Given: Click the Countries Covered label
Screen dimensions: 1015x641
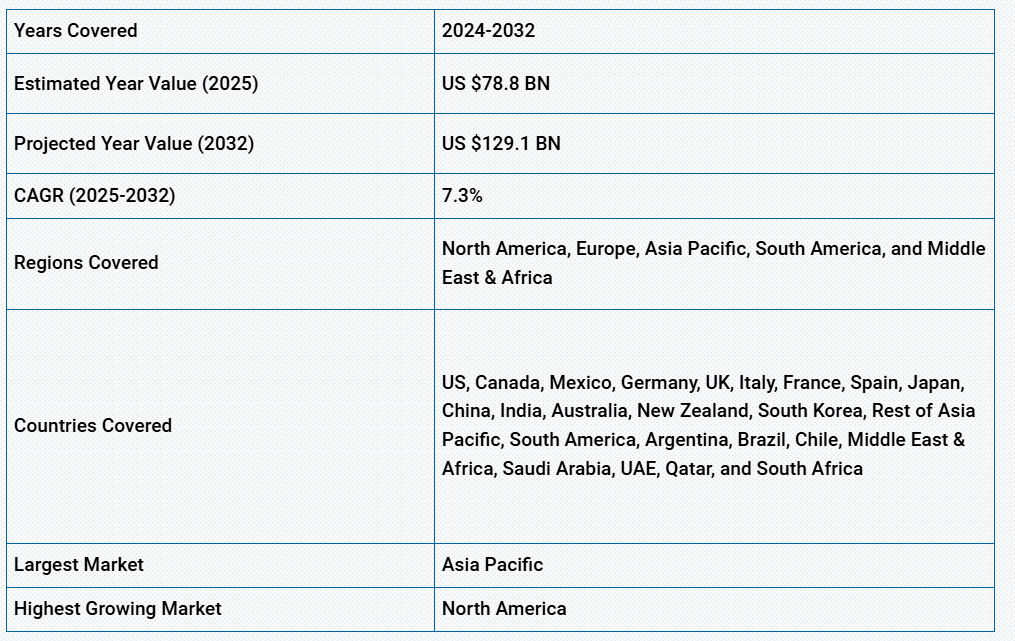Looking at the screenshot, I should point(93,425).
